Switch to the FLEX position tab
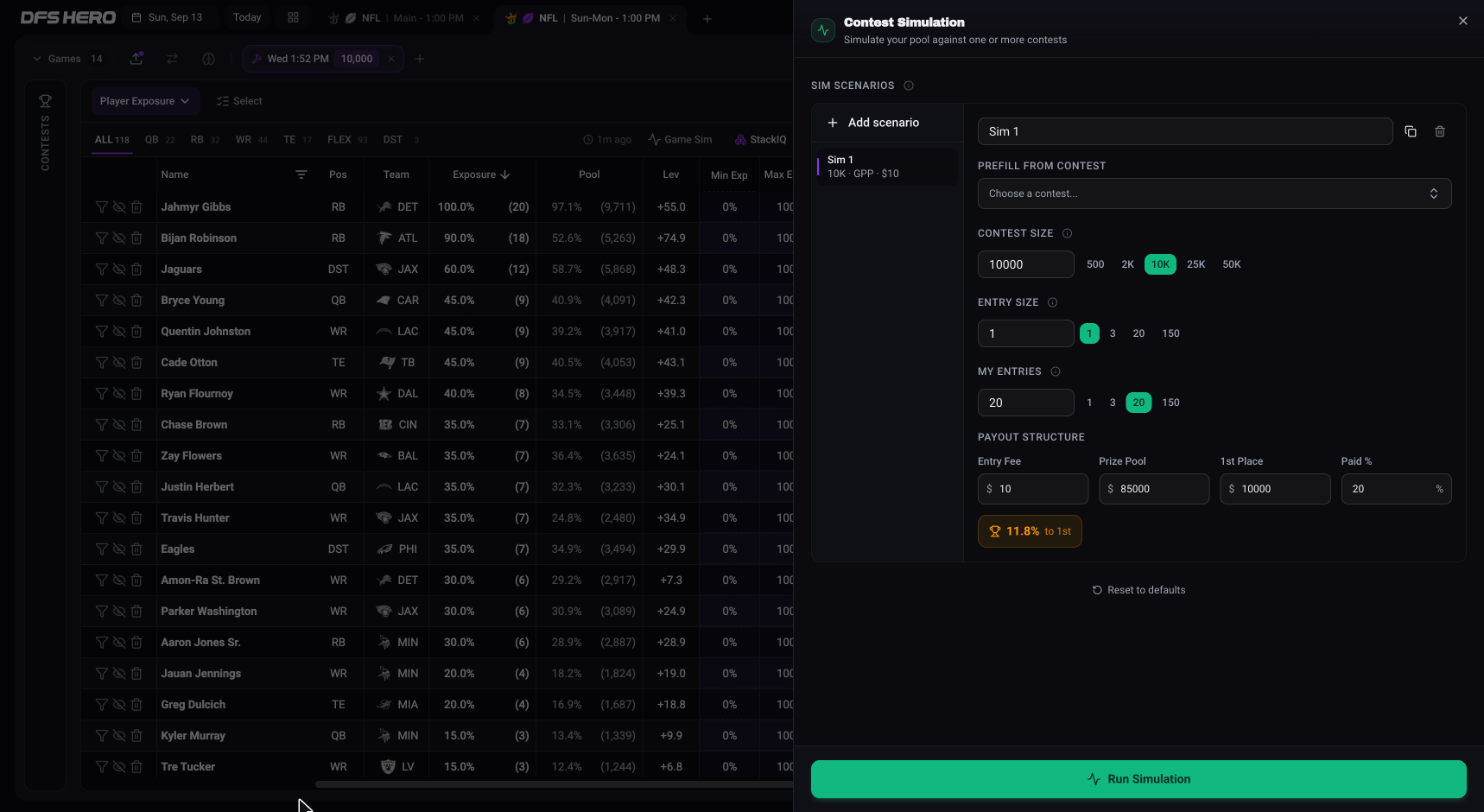Image resolution: width=1484 pixels, height=812 pixels. pos(348,140)
